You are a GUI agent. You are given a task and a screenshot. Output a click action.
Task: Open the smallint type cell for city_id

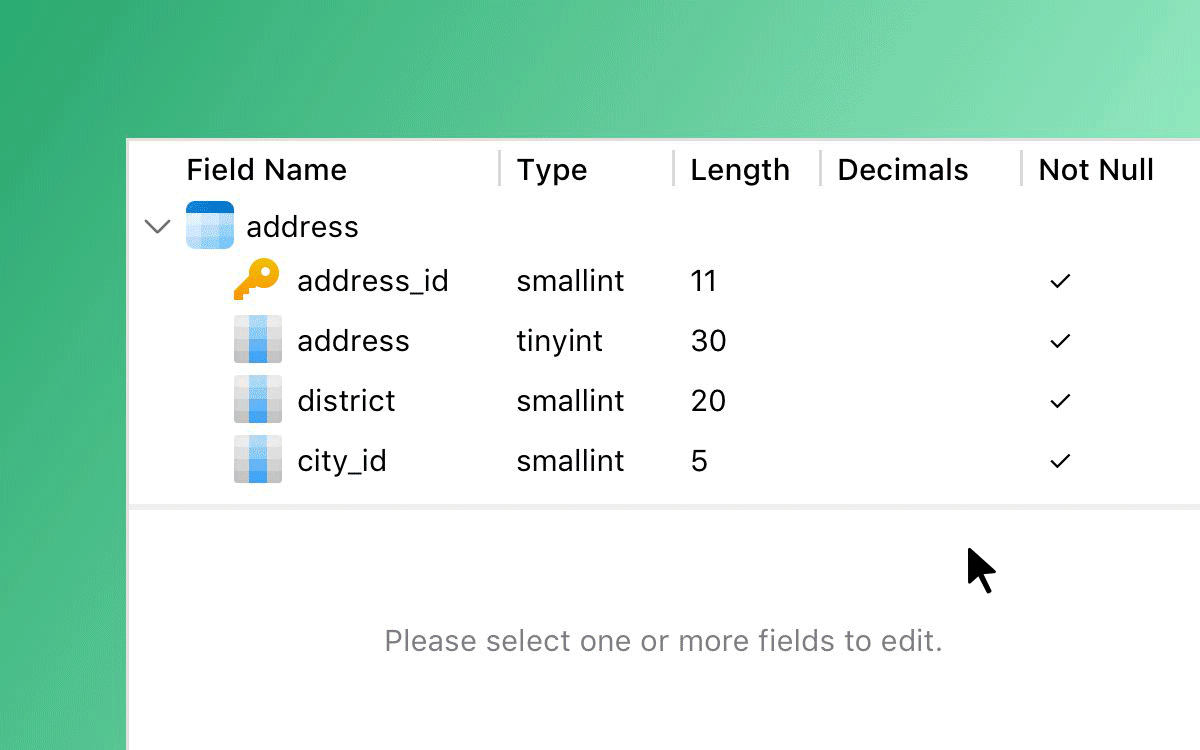click(x=570, y=461)
